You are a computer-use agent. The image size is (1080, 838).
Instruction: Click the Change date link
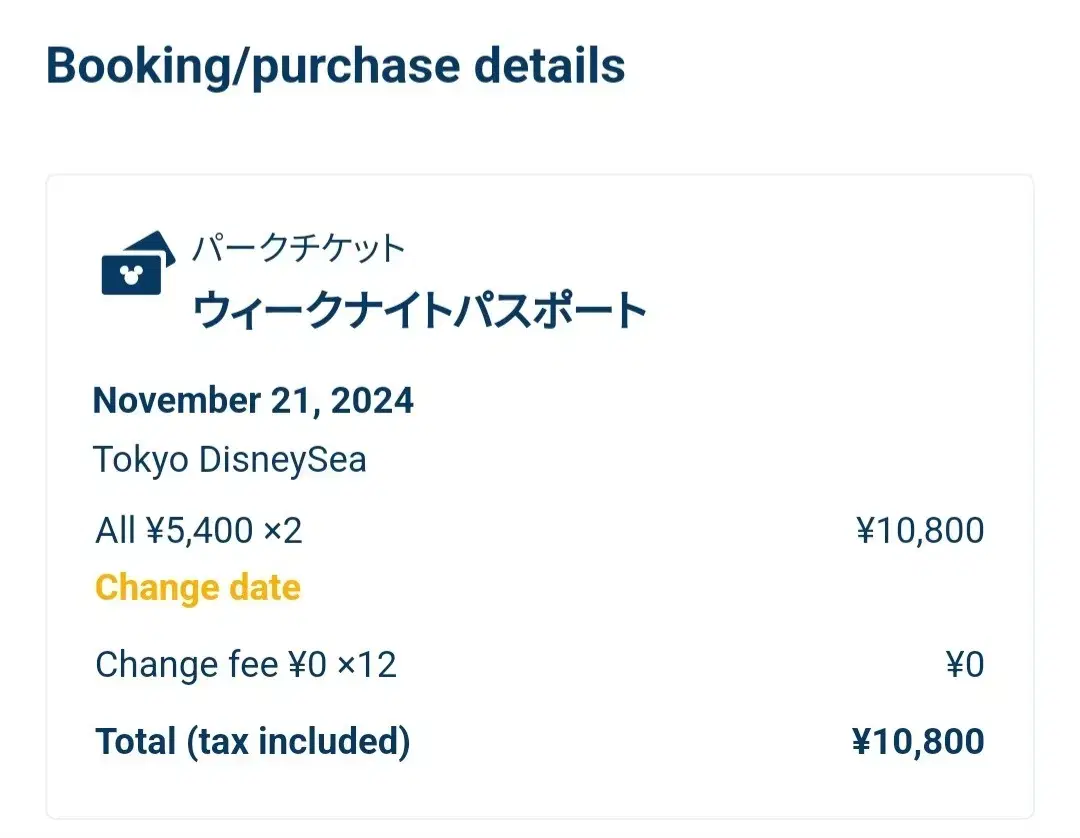coord(198,588)
